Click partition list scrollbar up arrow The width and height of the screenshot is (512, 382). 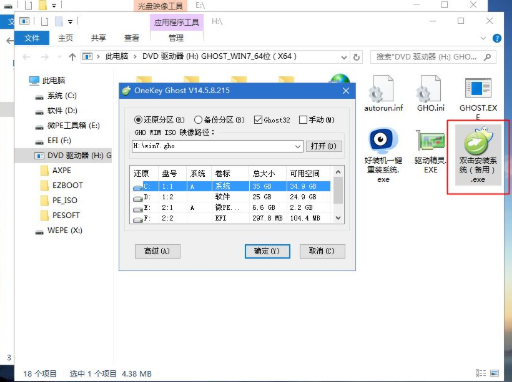click(338, 172)
